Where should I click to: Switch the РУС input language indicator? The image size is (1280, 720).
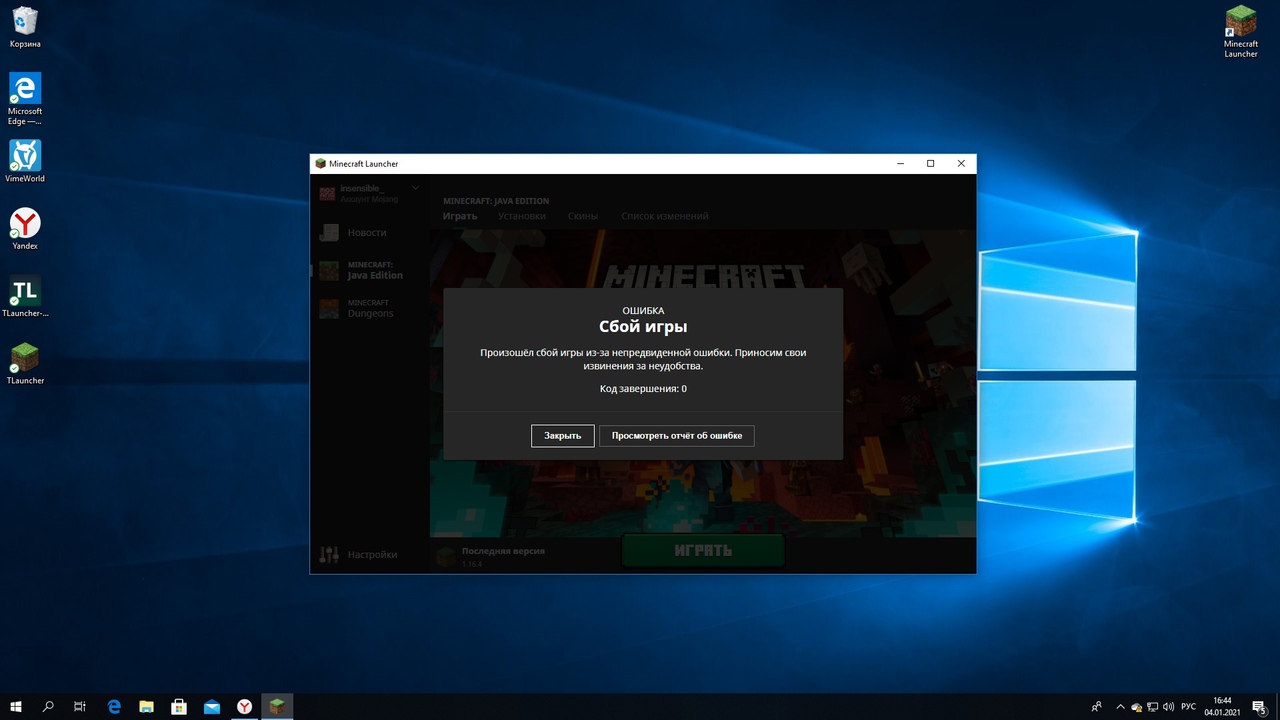coord(1189,707)
